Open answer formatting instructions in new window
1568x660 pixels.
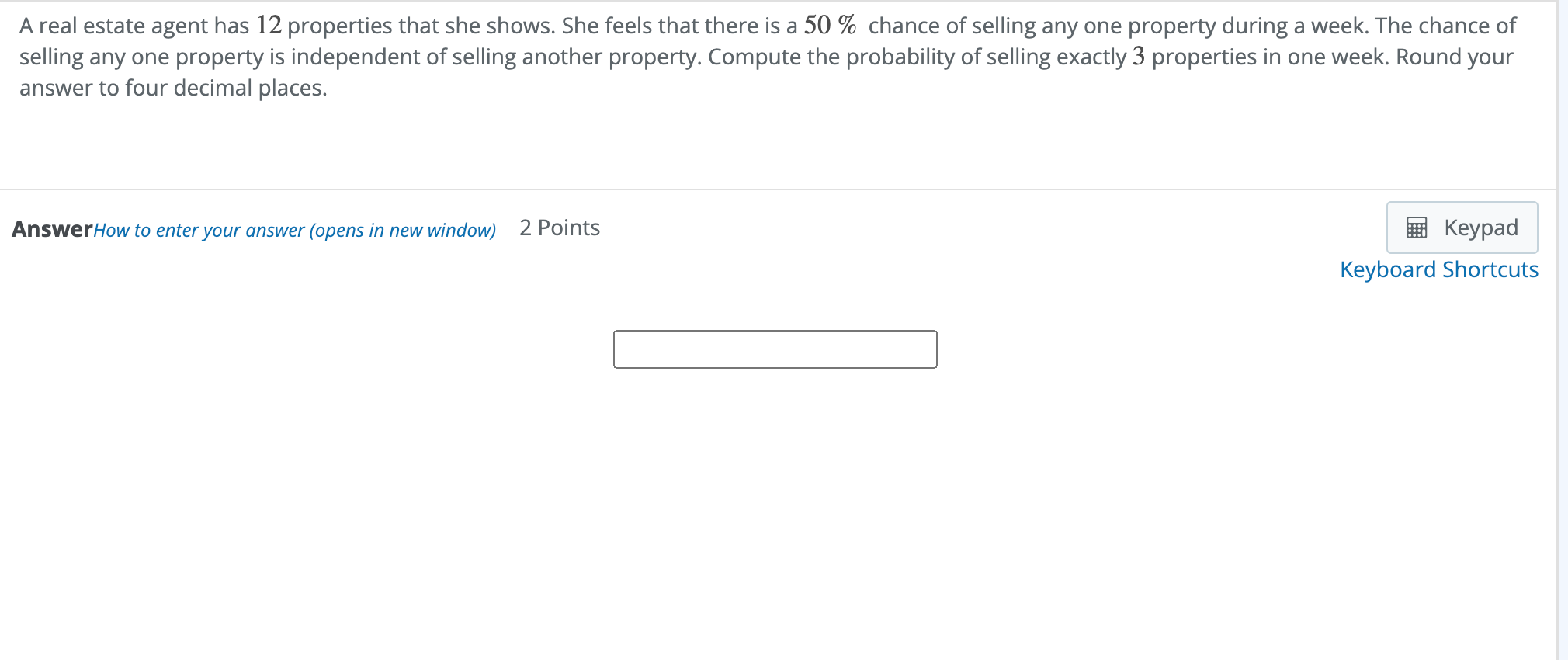pos(295,230)
